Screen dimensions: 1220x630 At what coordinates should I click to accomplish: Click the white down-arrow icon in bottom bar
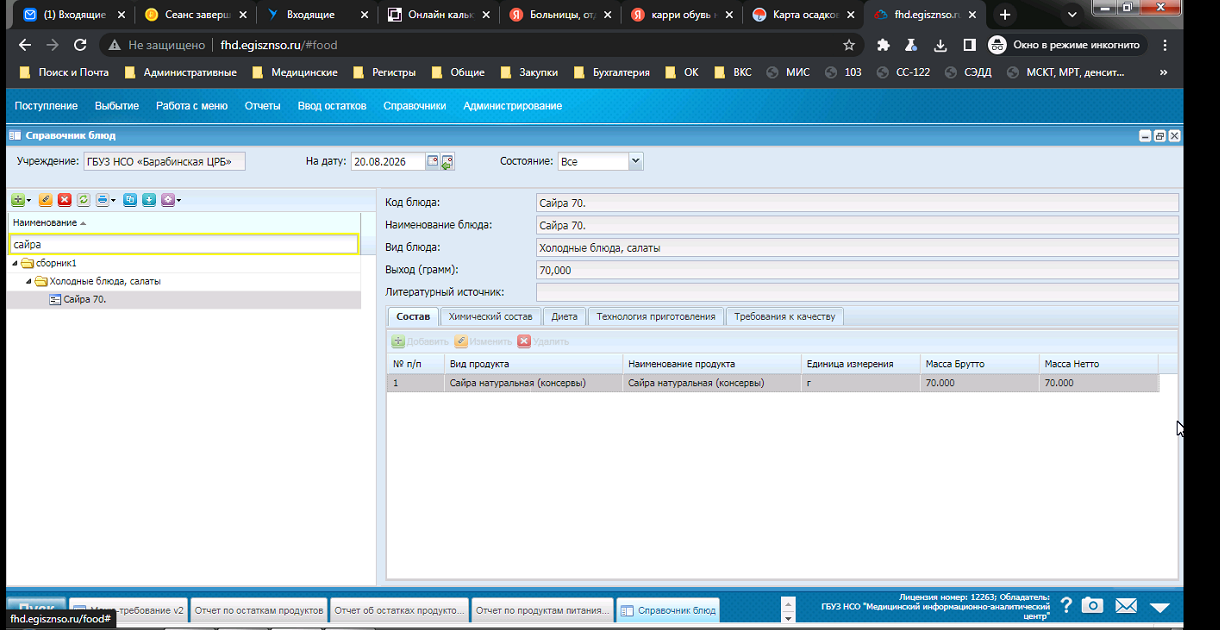pyautogui.click(x=1160, y=607)
